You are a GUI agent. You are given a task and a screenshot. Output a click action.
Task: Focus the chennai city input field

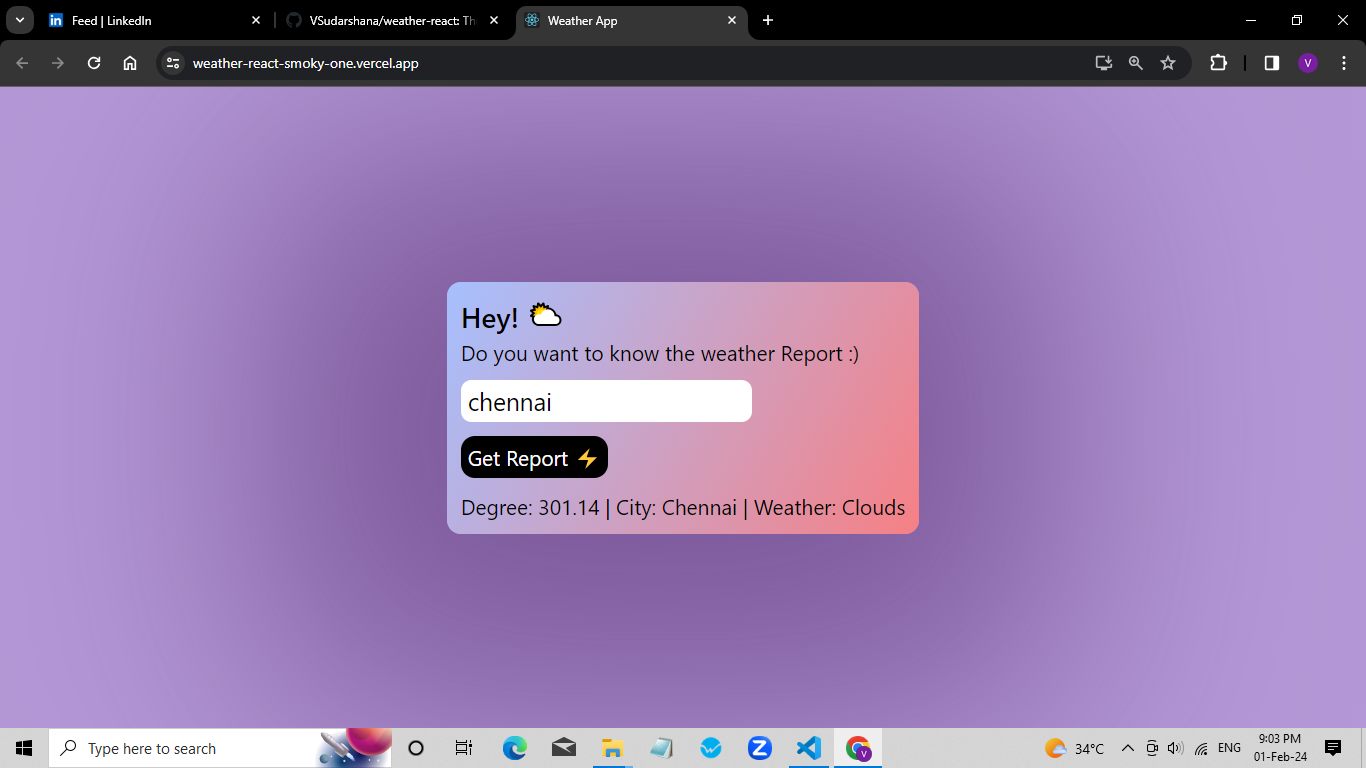(606, 401)
